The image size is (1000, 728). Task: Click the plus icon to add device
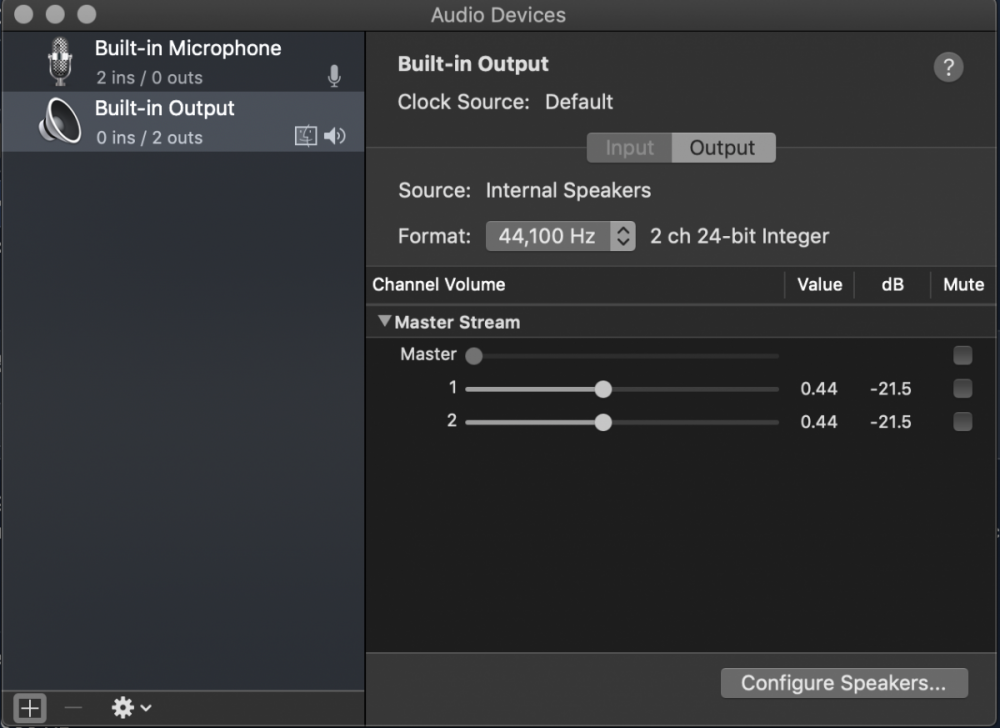(x=30, y=708)
